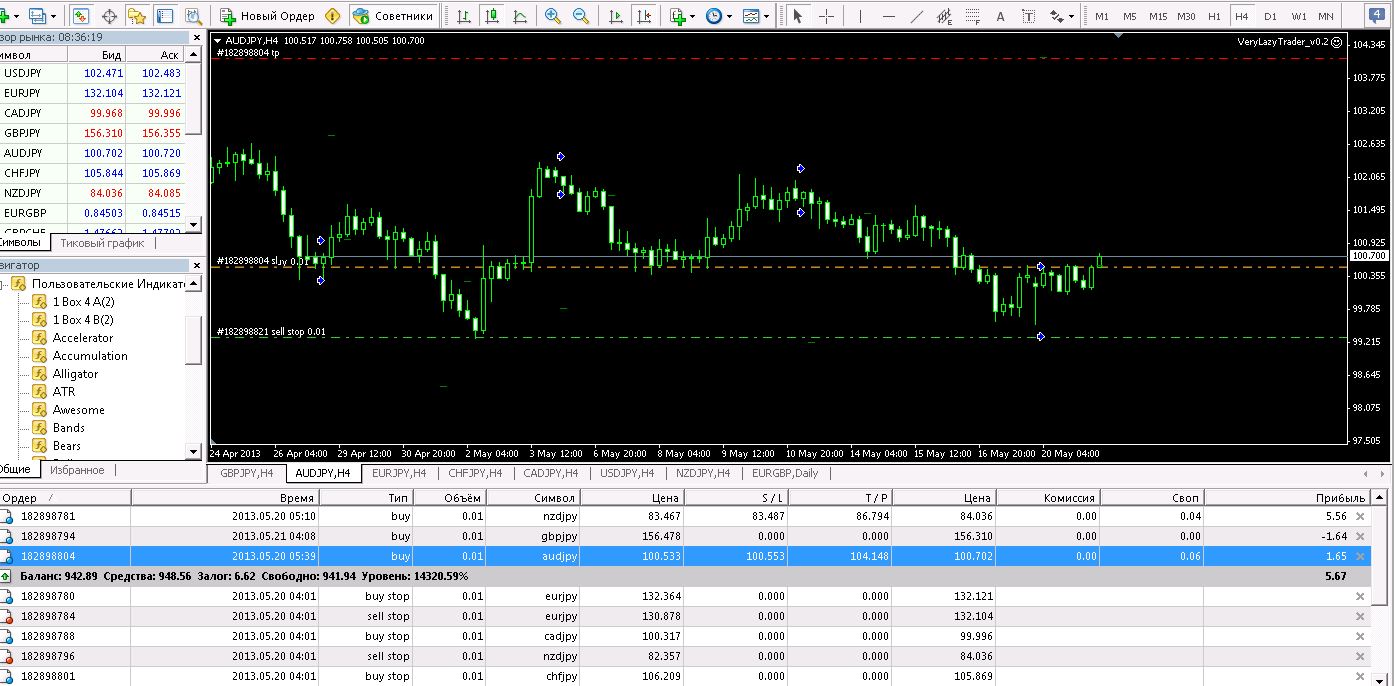
Task: Select the text label tool
Action: (1000, 16)
